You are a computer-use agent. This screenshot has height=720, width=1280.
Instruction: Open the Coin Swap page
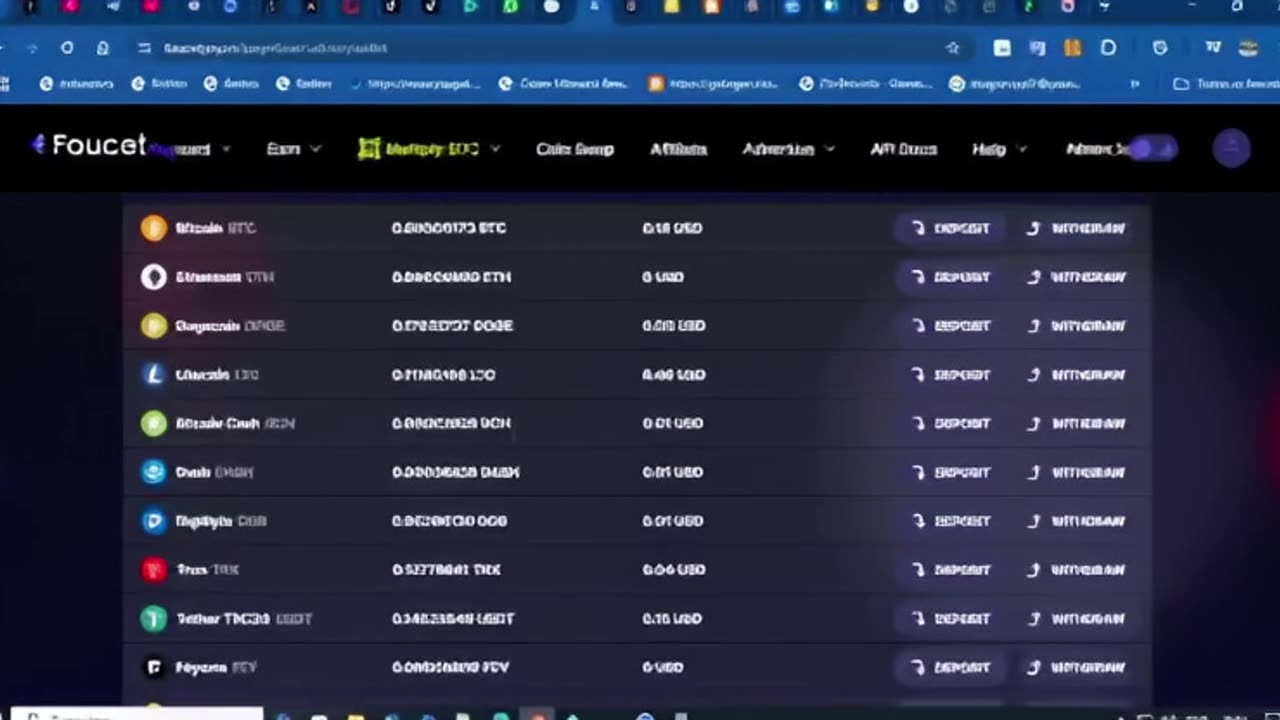point(575,149)
